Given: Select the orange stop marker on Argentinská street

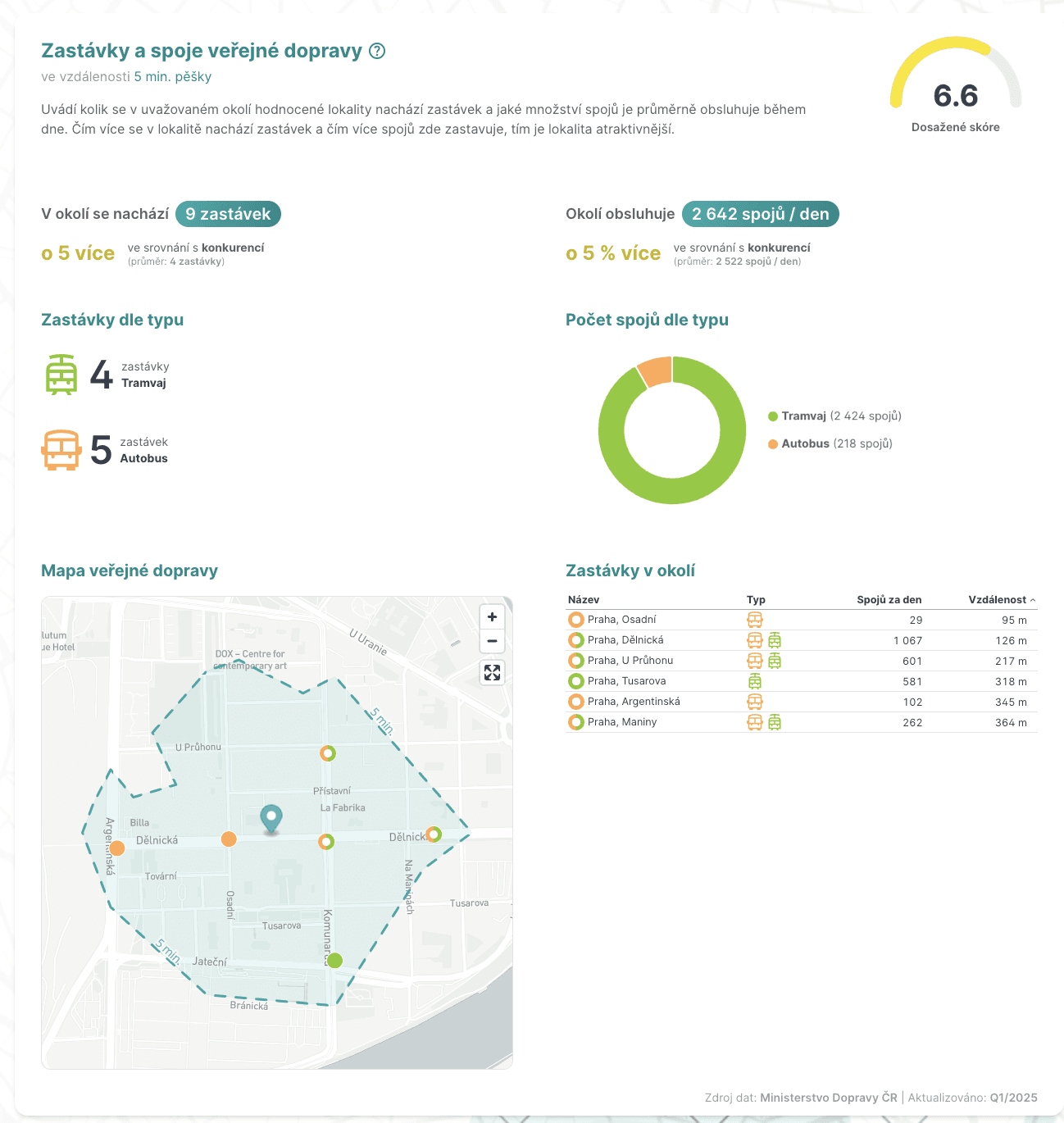Looking at the screenshot, I should [118, 848].
